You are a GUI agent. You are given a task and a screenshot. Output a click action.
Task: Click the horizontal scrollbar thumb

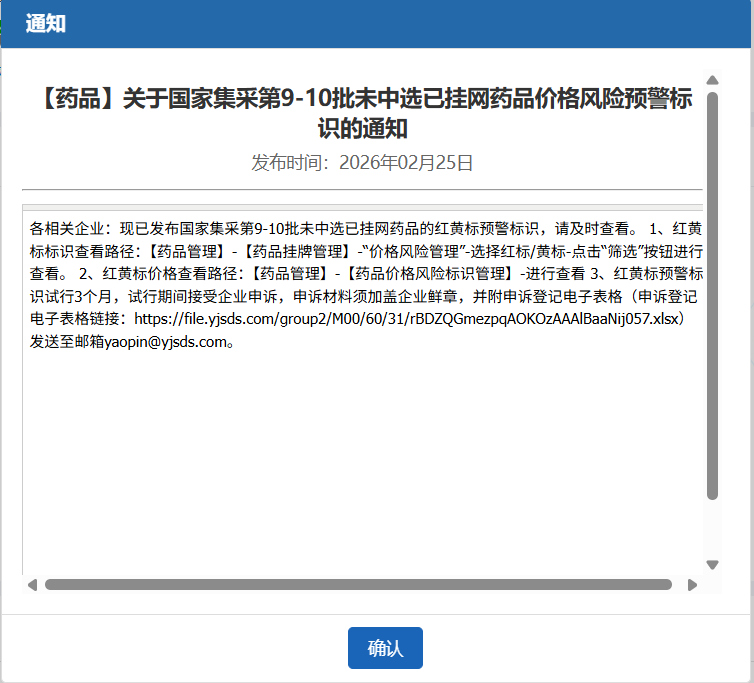tap(358, 585)
